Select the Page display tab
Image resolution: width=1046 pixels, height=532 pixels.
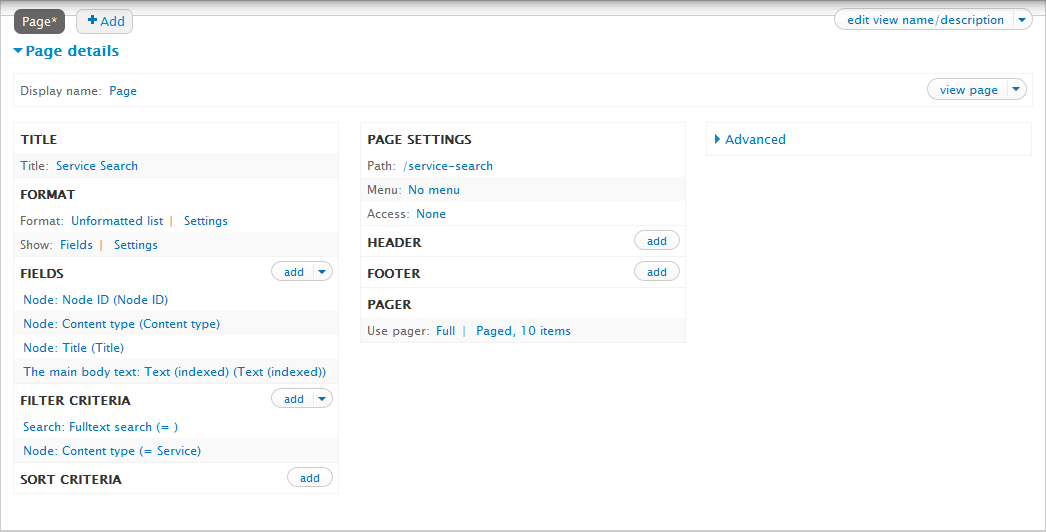click(39, 21)
